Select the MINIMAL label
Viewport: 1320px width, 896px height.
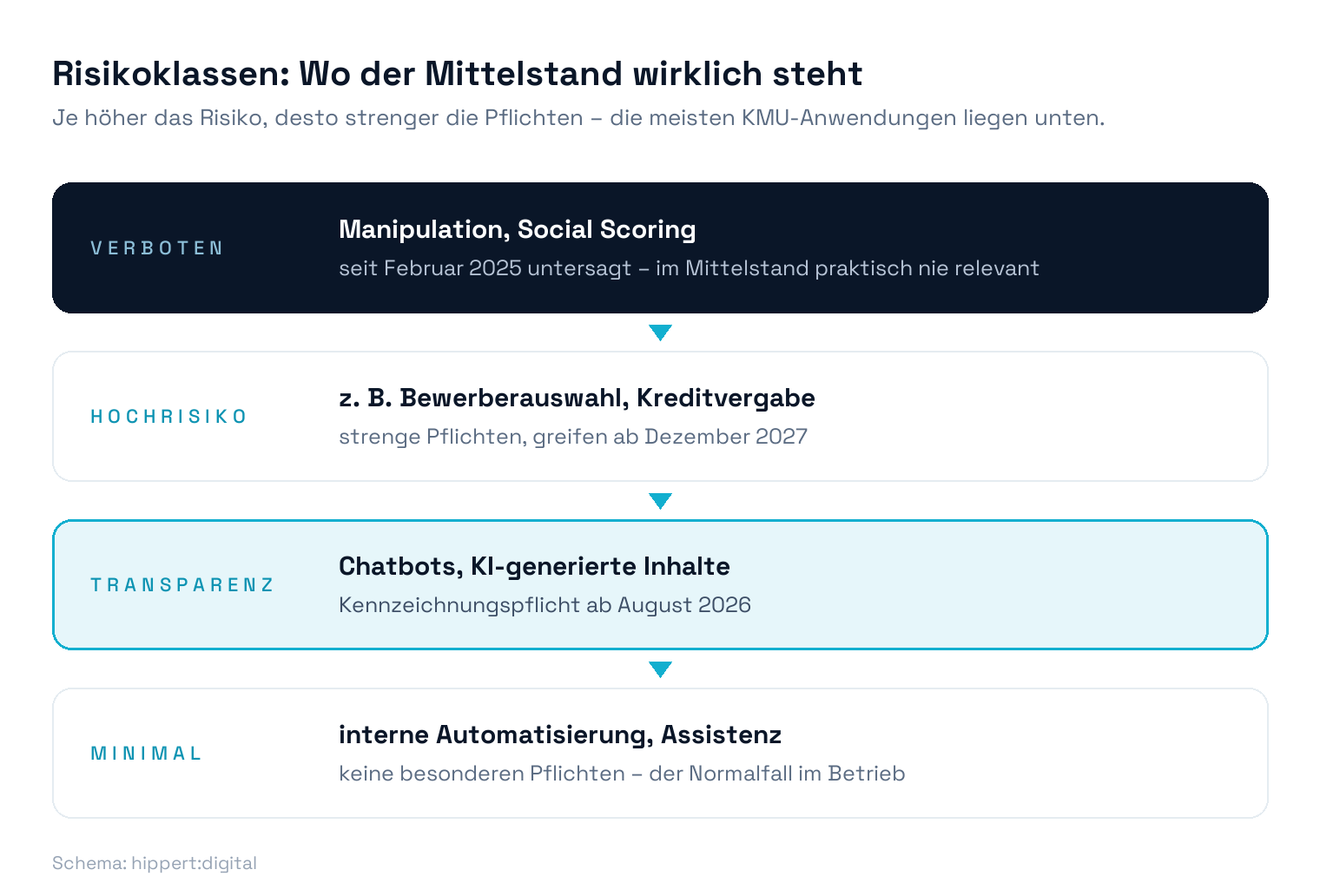tap(146, 754)
